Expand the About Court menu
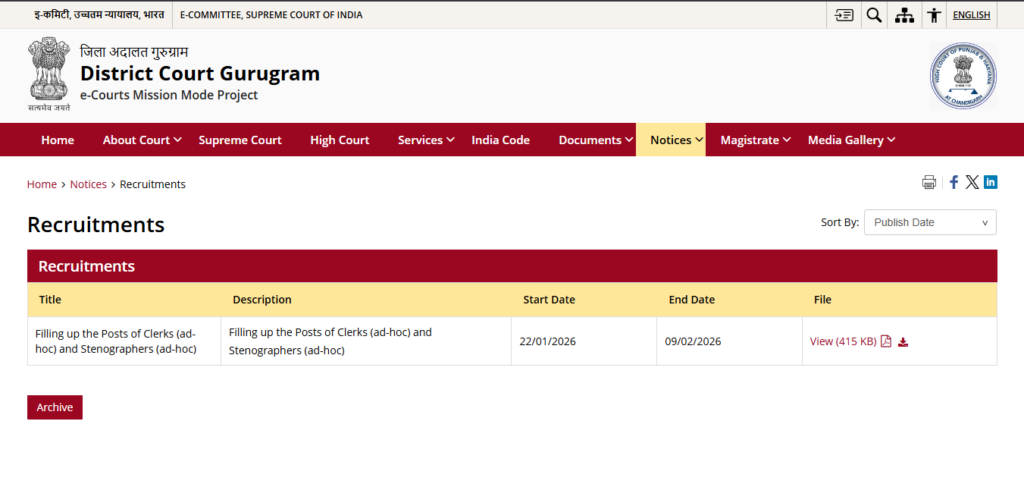 (142, 140)
